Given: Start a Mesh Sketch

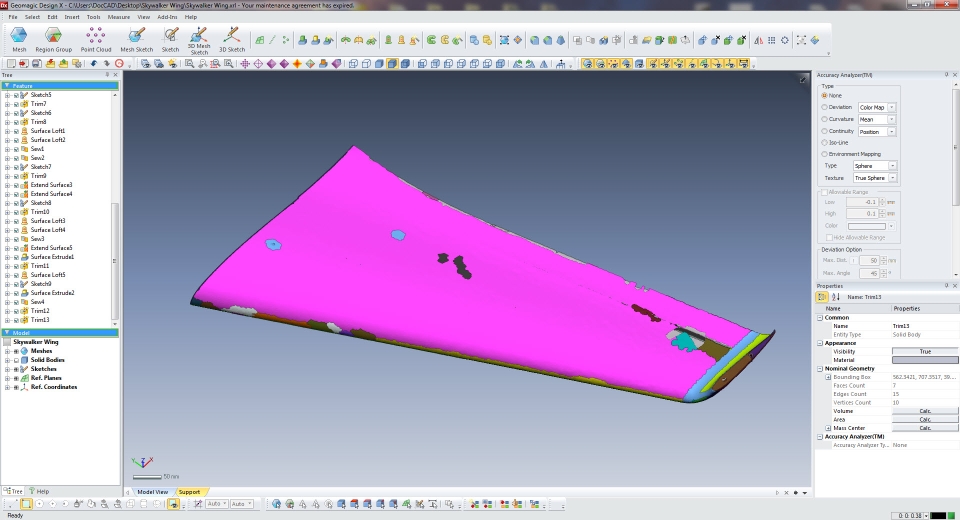Looking at the screenshot, I should [137, 40].
